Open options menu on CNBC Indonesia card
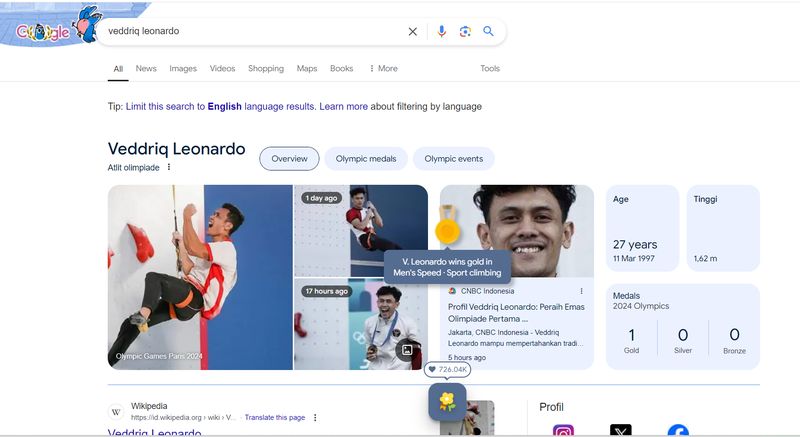 pos(581,291)
